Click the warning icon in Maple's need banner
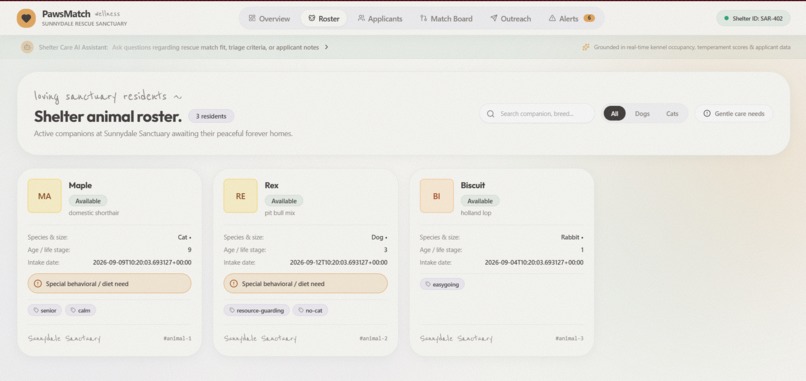Screen dimensions: 806x381 38,283
